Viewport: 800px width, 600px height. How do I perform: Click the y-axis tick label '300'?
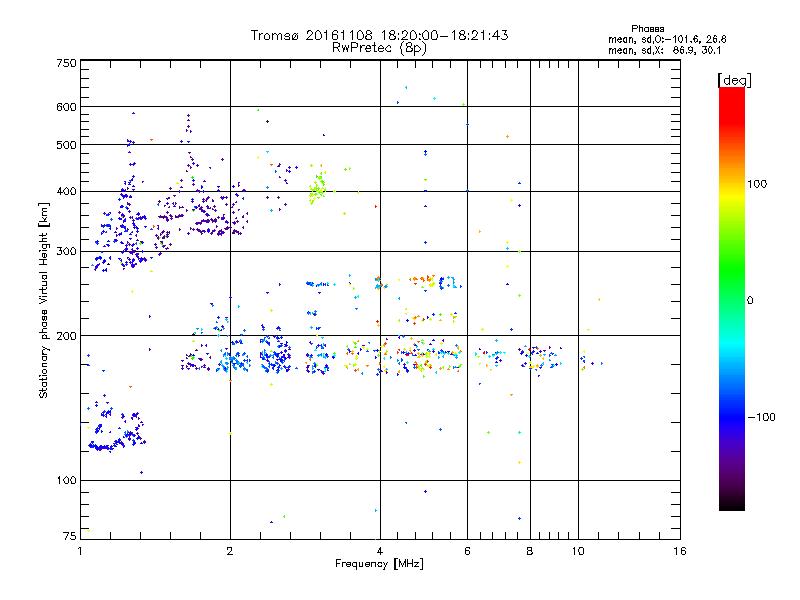(x=66, y=252)
